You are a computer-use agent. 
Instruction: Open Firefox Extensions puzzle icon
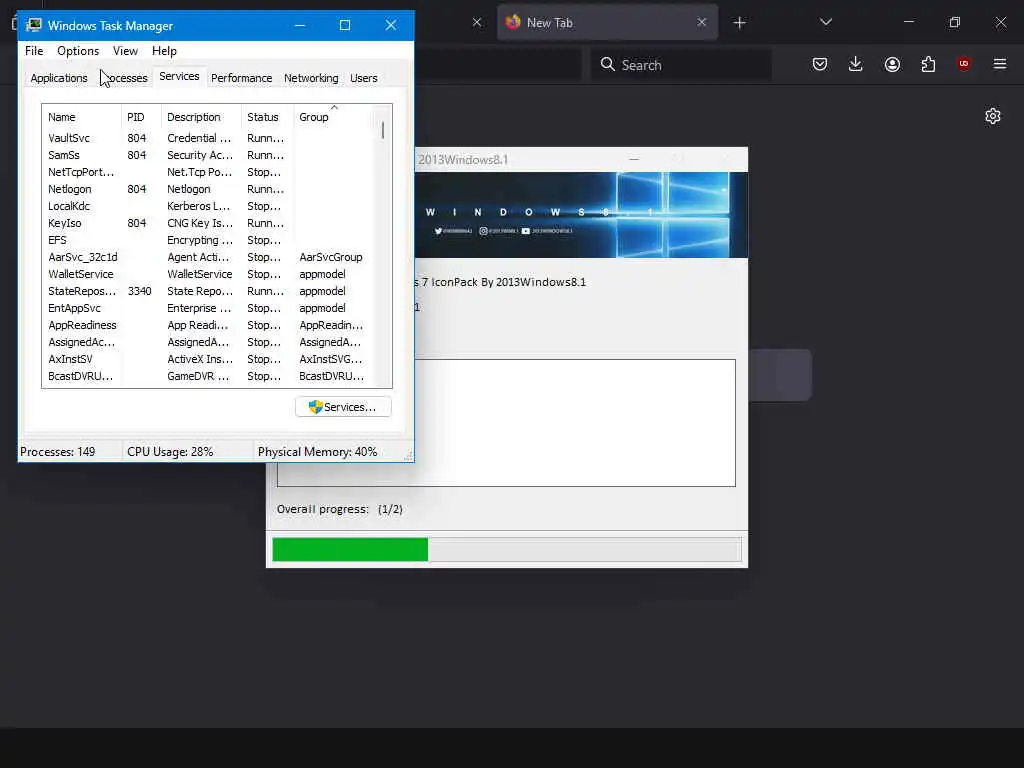pos(928,64)
